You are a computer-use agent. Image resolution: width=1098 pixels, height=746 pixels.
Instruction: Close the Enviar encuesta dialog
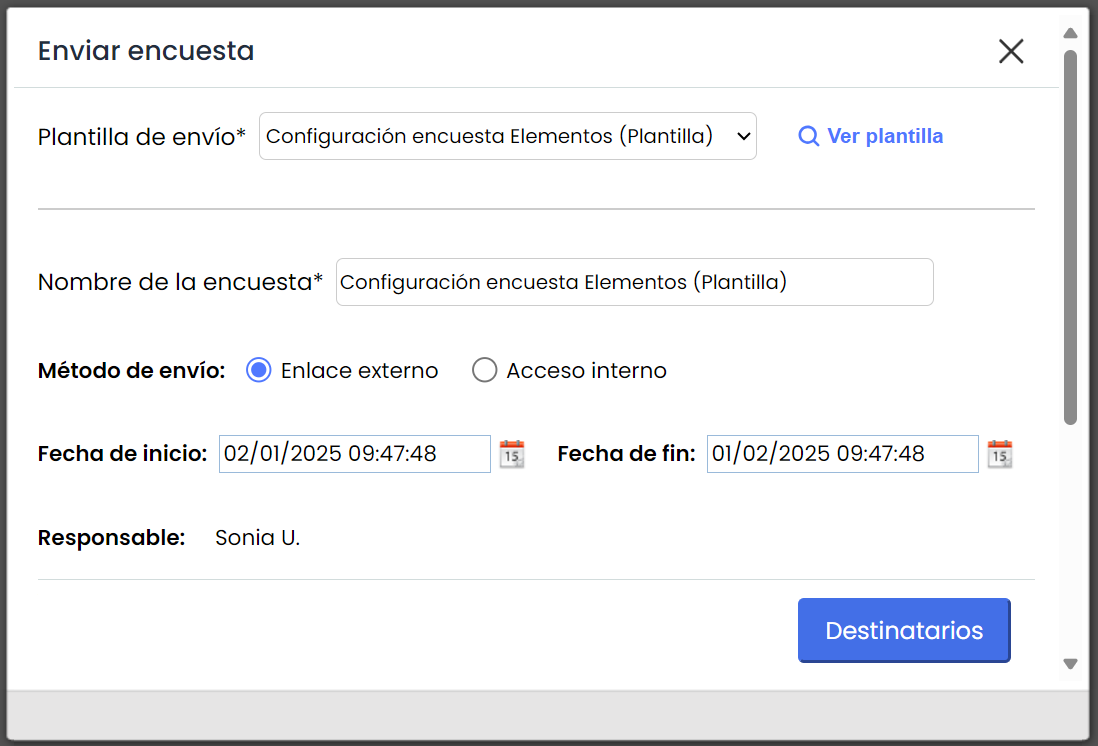click(1011, 51)
